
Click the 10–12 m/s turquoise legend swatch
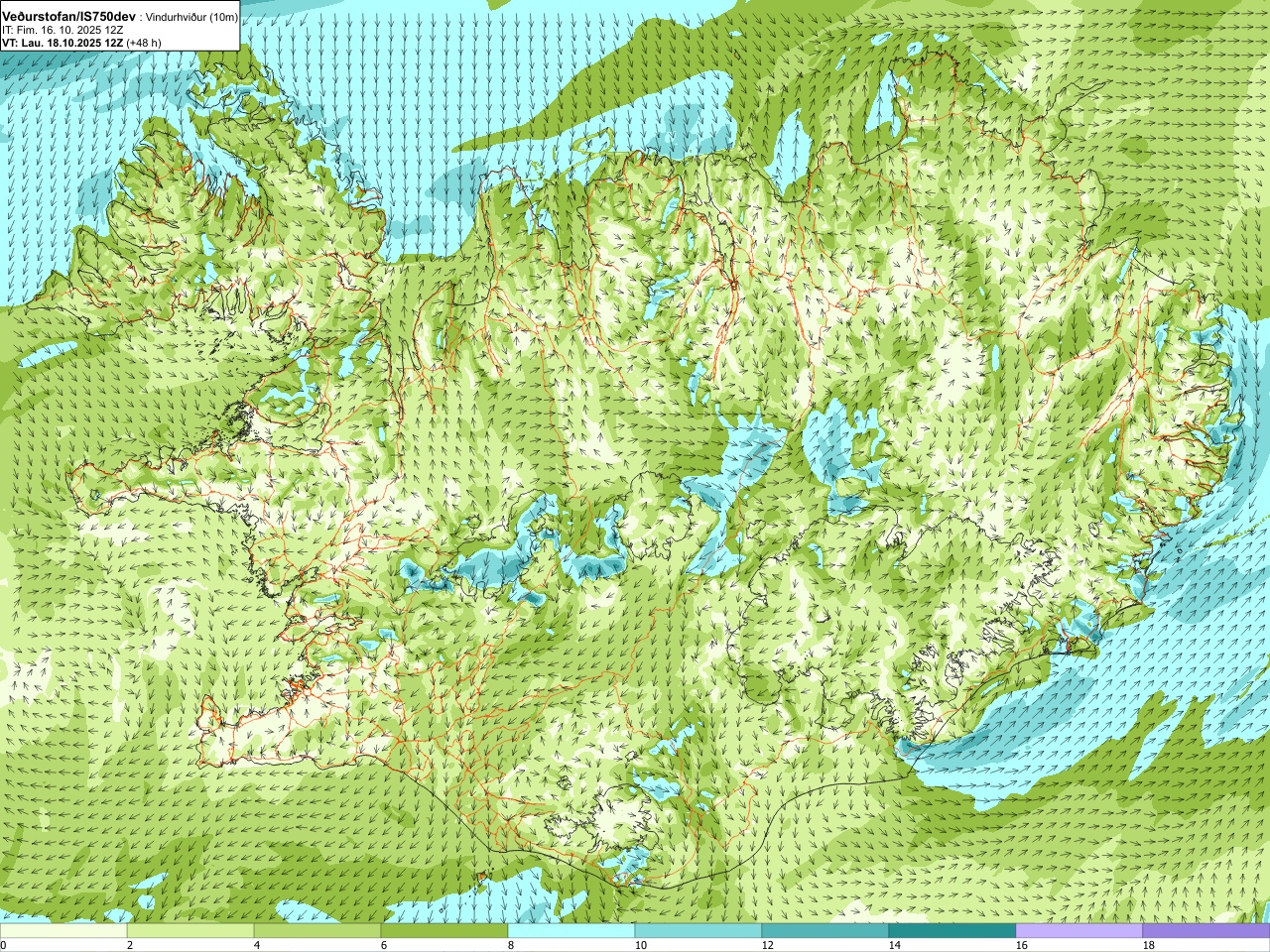coord(698,932)
